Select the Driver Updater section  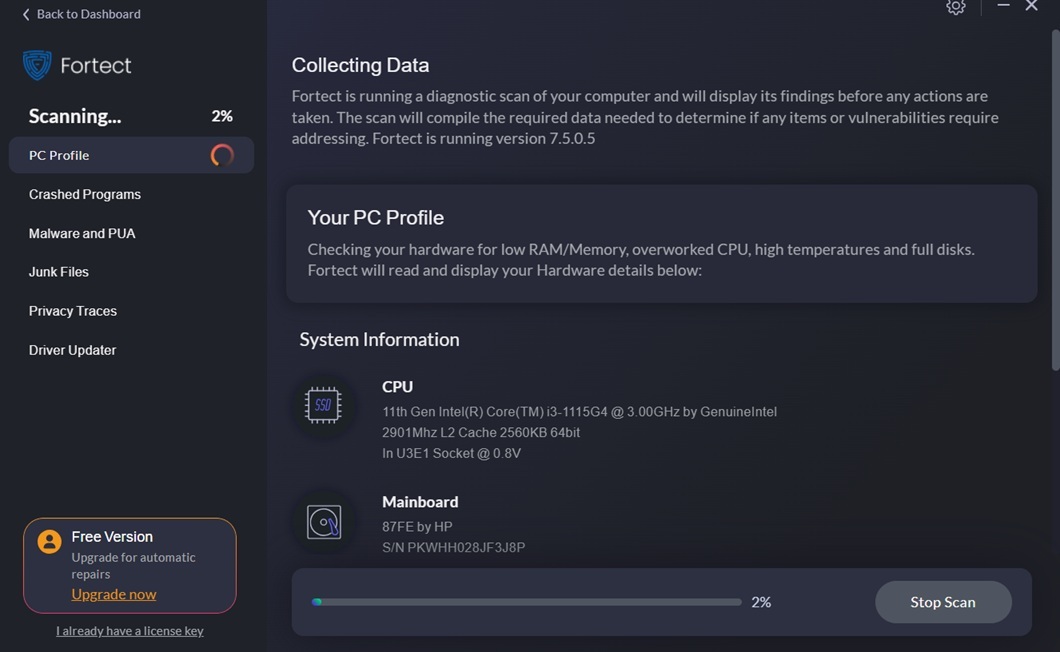[72, 350]
